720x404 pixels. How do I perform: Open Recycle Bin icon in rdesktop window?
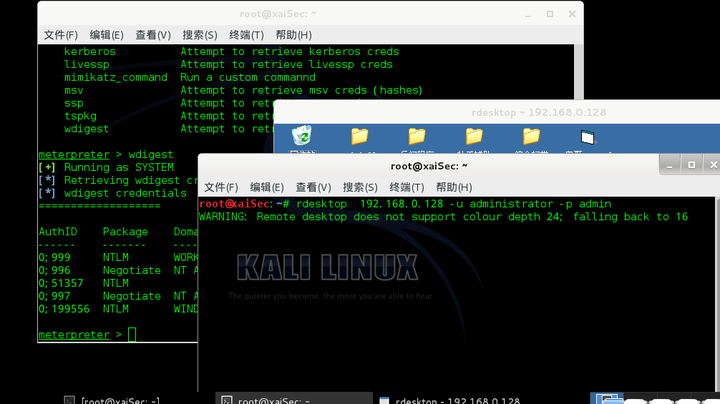pos(302,136)
